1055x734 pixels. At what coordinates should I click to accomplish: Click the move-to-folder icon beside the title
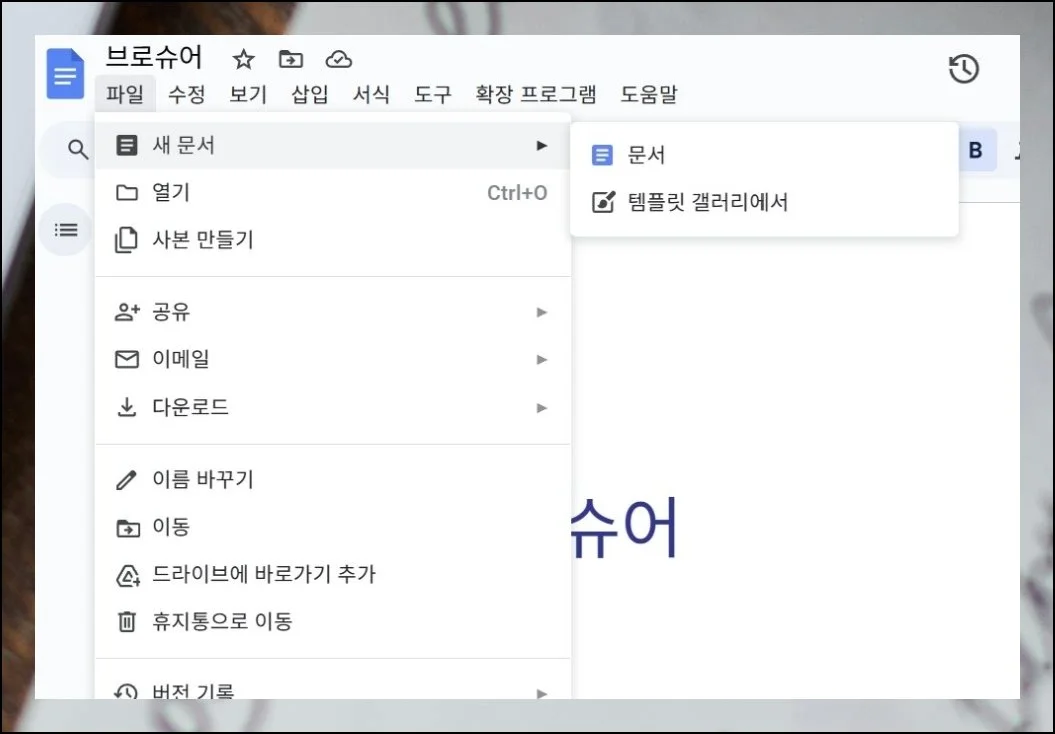pyautogui.click(x=291, y=58)
